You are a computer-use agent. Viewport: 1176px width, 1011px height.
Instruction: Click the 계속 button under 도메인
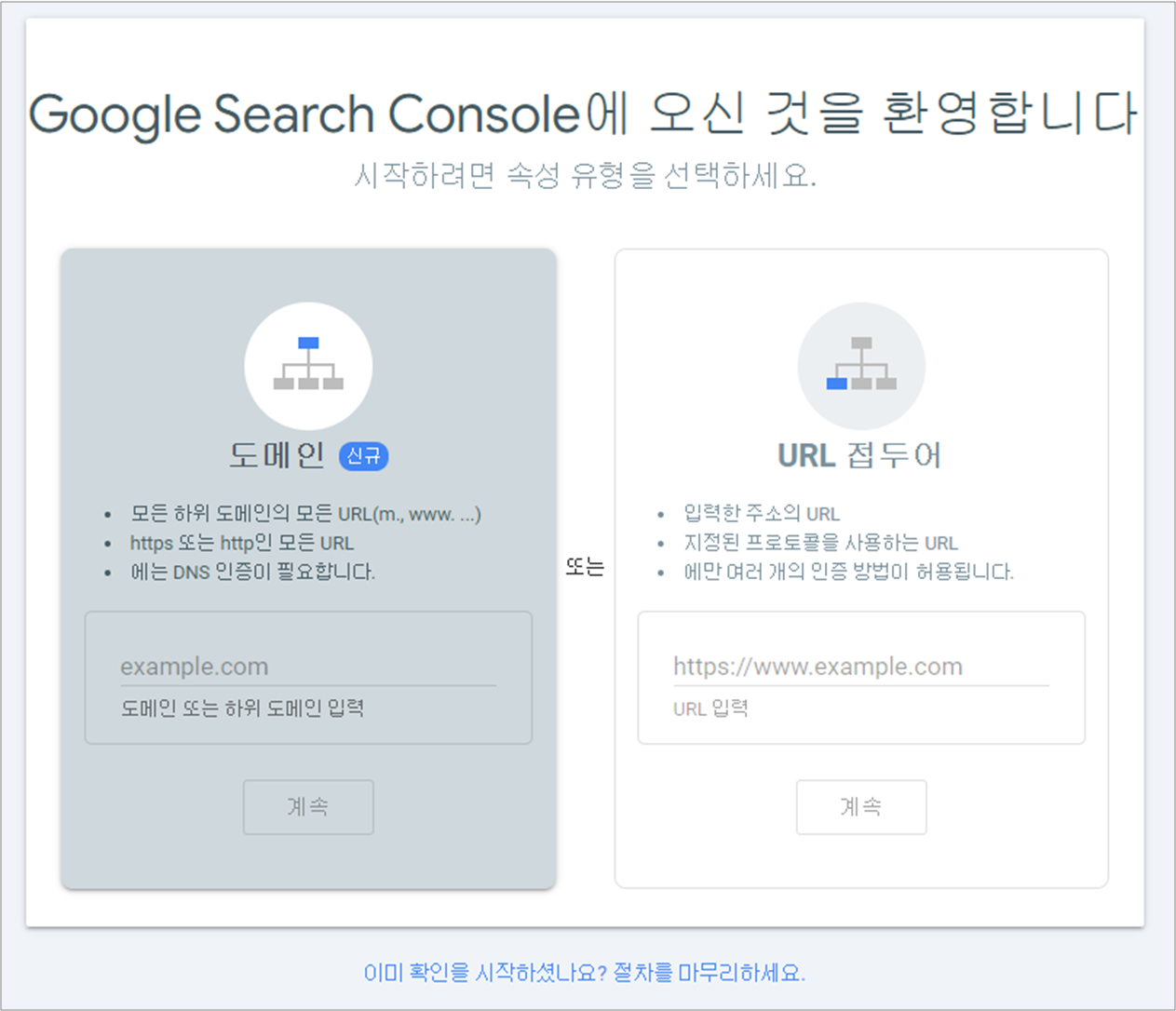tap(308, 807)
